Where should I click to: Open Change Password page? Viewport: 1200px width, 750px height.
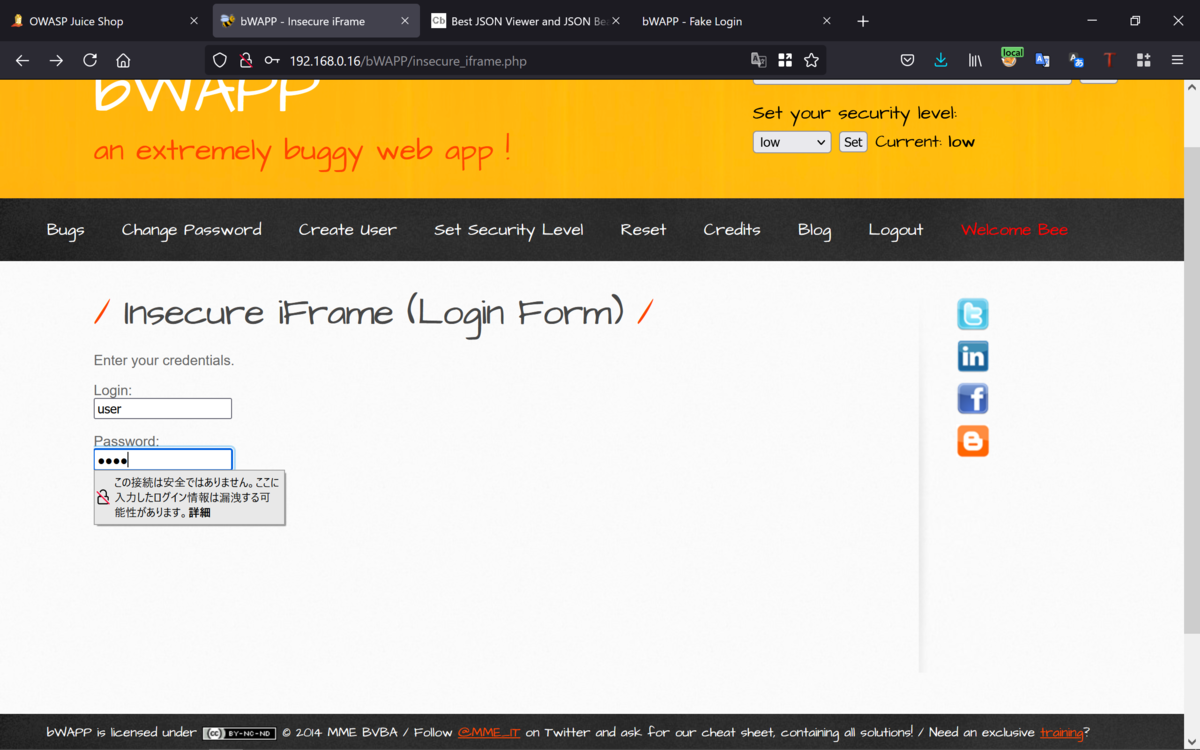pos(192,230)
